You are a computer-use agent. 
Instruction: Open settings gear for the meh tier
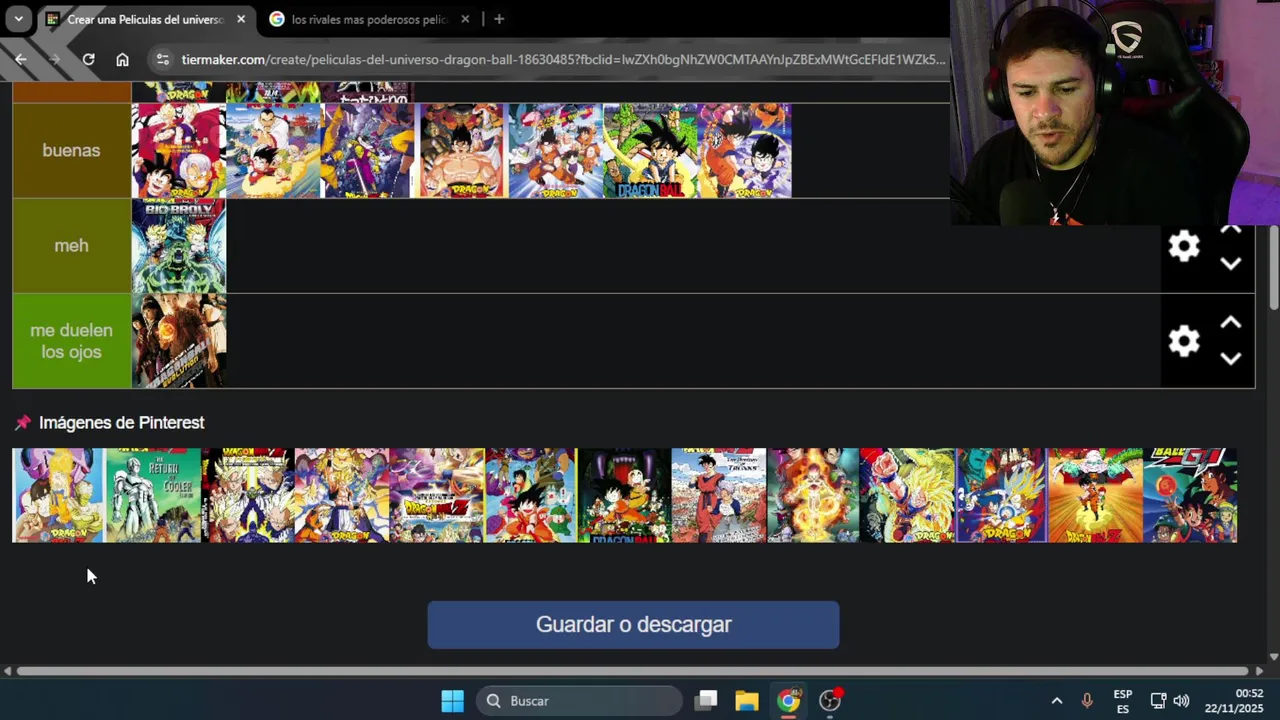[1184, 246]
